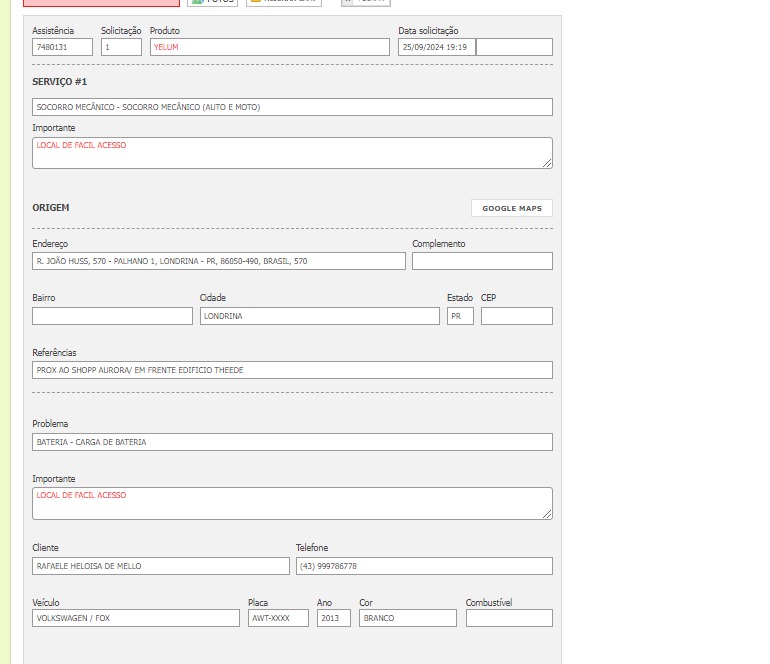Open the Google Maps button
Screen dimensions: 770x664
pyautogui.click(x=512, y=208)
